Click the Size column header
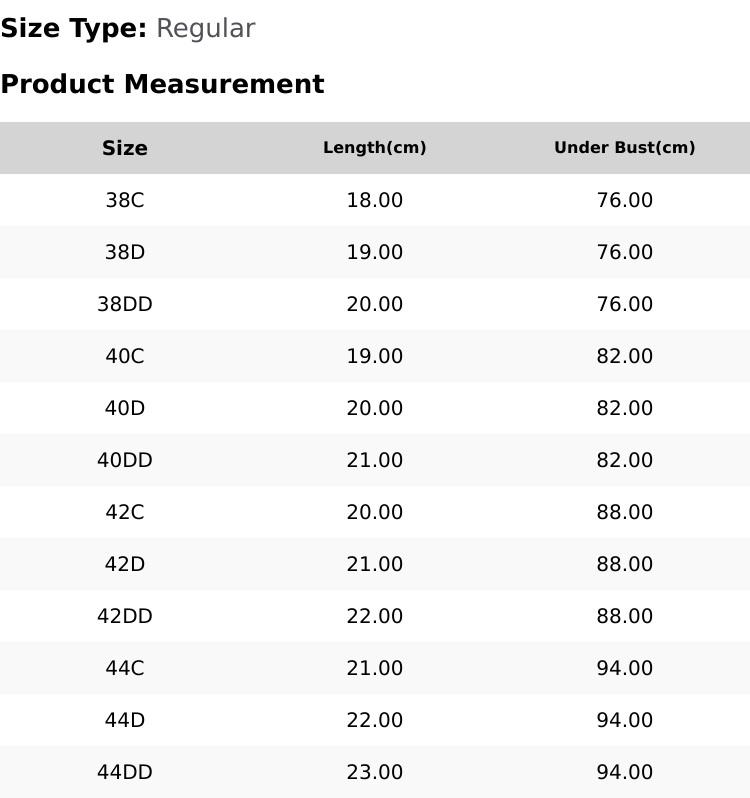The image size is (750, 798). pos(125,148)
